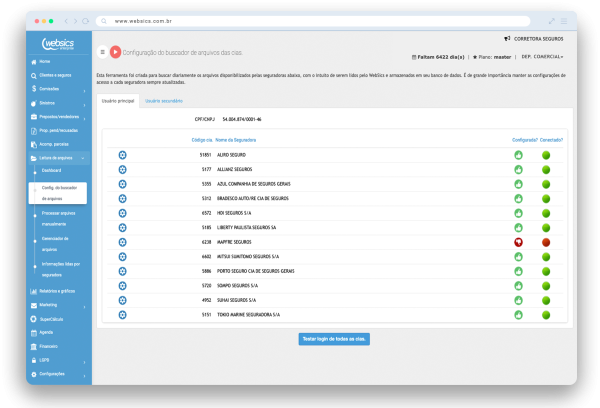
Task: Click the hamburger menu icon beside title
Action: pos(103,52)
